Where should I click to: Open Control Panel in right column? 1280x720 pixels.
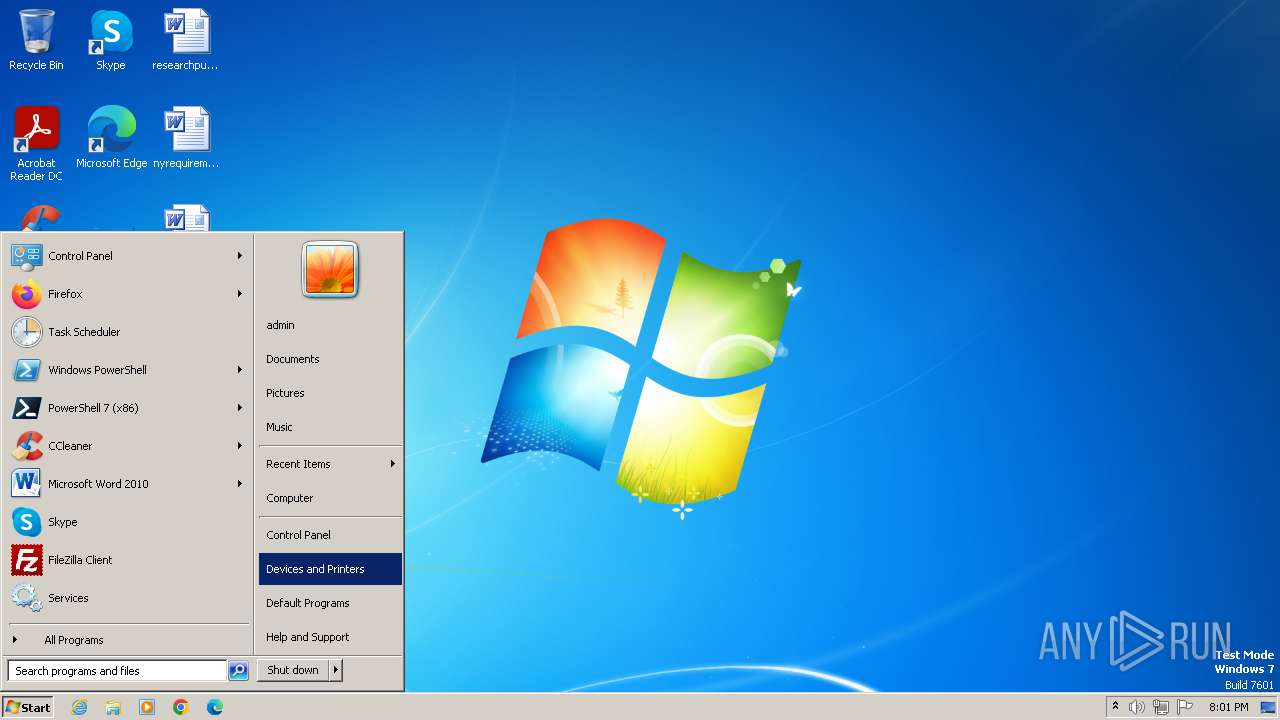(330, 535)
